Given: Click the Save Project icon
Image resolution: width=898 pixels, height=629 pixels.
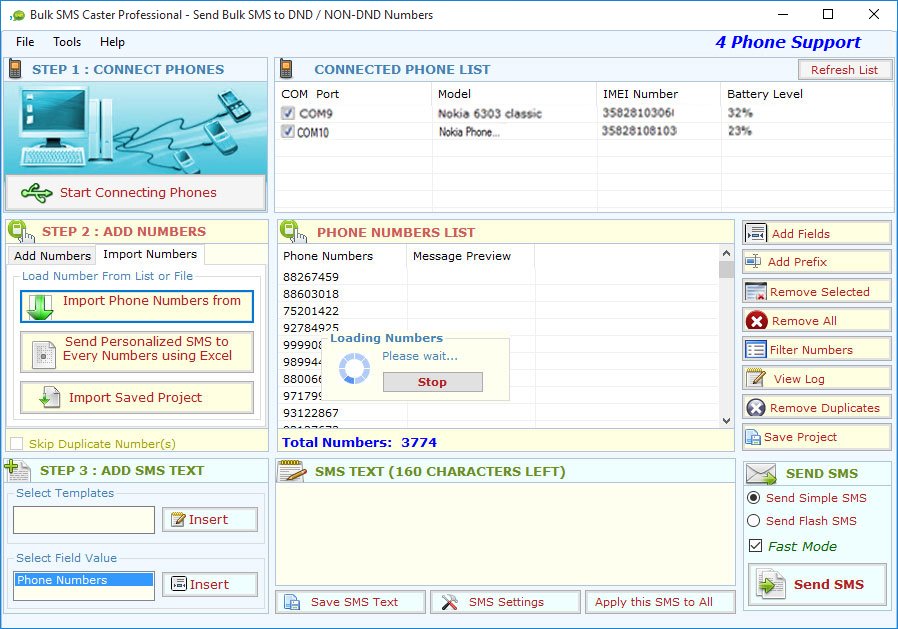Looking at the screenshot, I should [753, 437].
